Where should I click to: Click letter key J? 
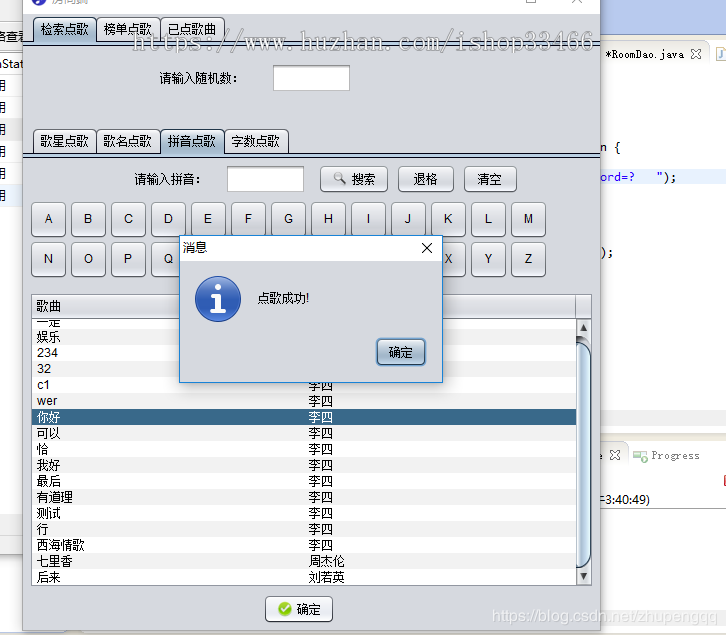(408, 219)
